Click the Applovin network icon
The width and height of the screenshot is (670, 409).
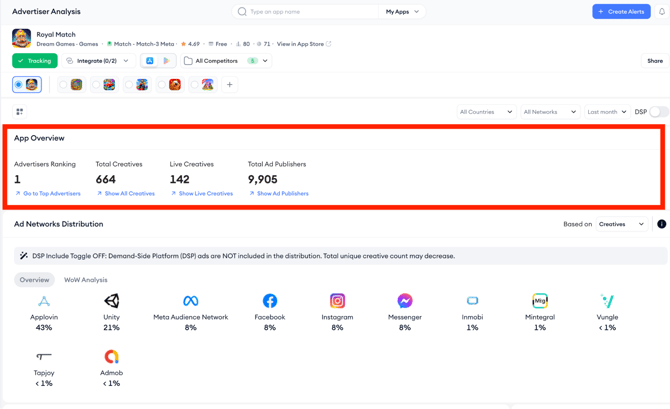pyautogui.click(x=44, y=301)
